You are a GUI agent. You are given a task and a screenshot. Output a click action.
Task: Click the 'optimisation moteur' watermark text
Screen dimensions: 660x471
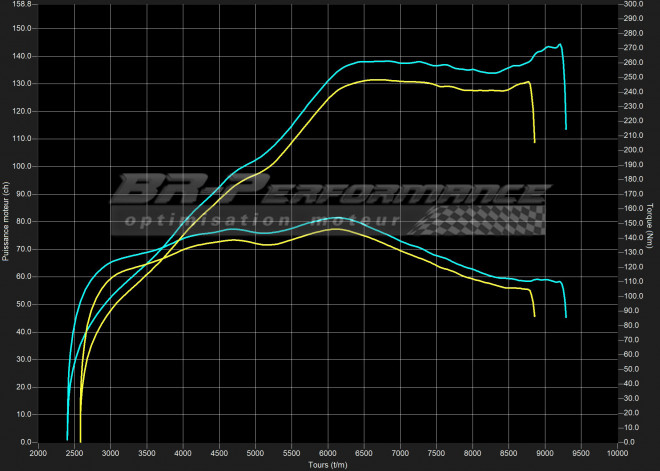pyautogui.click(x=262, y=221)
